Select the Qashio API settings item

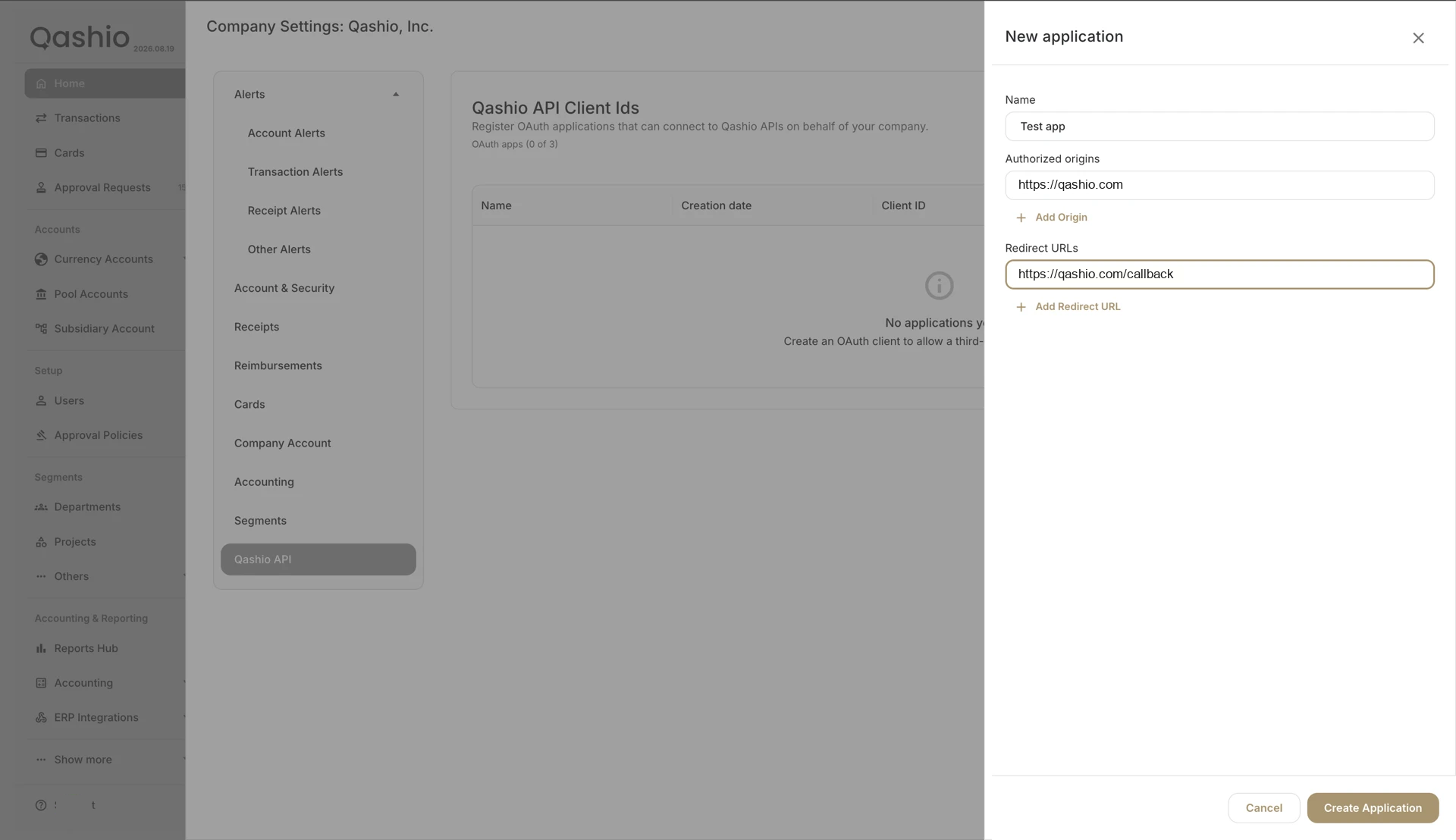318,559
